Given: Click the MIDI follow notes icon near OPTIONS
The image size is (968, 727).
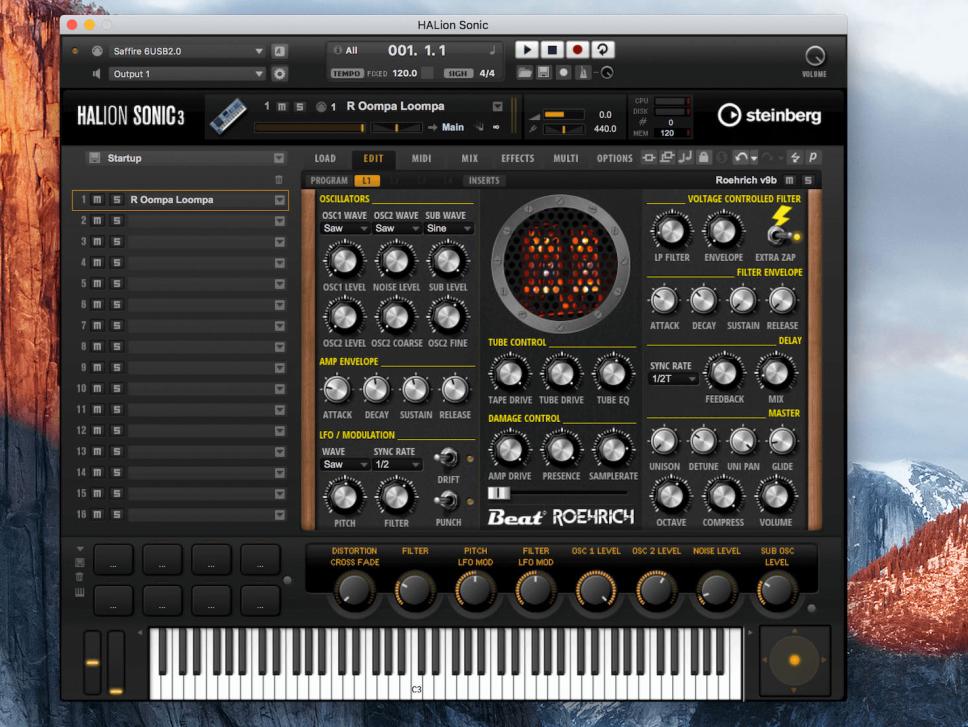Looking at the screenshot, I should pos(685,159).
